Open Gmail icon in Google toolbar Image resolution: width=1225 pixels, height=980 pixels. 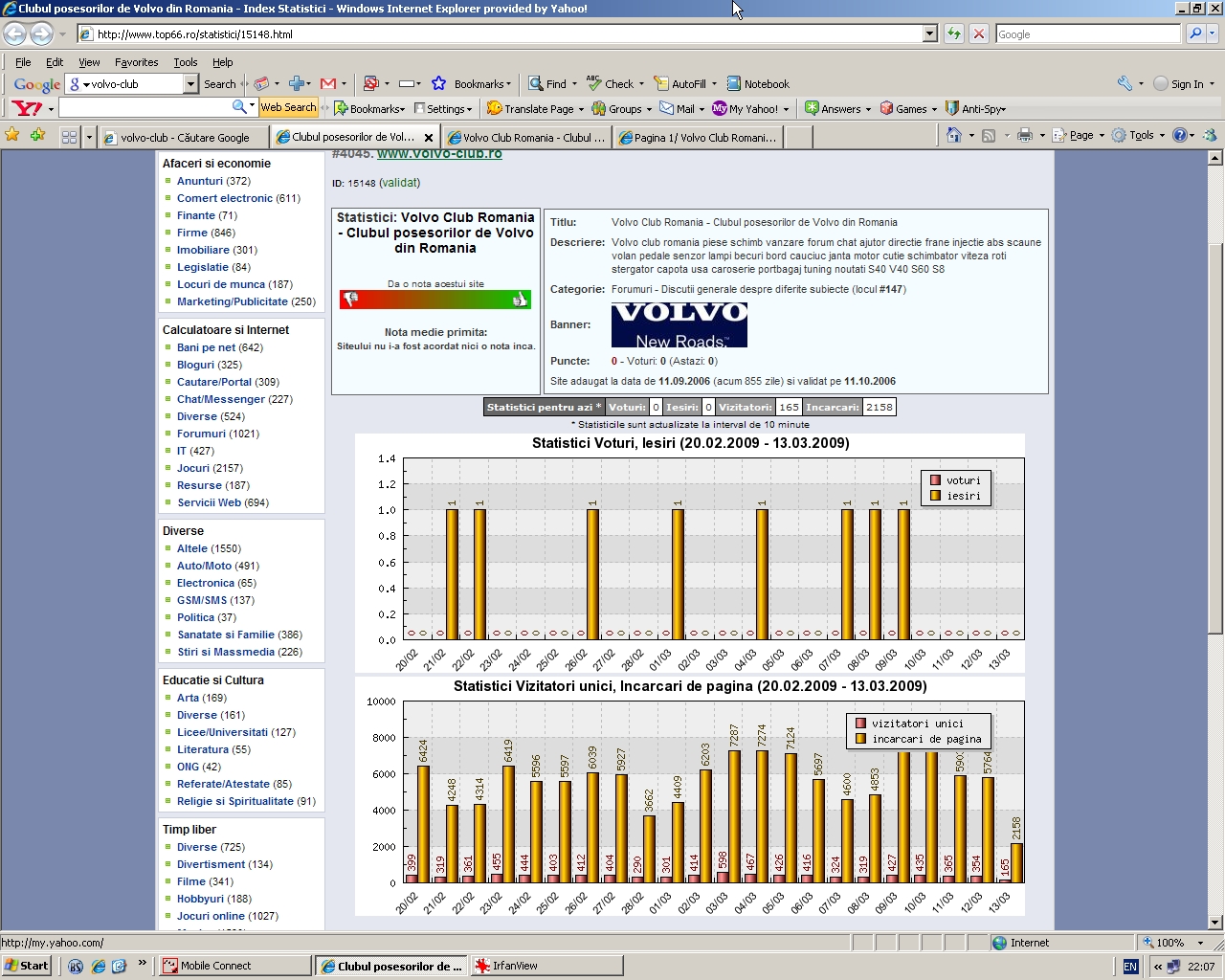[x=328, y=84]
